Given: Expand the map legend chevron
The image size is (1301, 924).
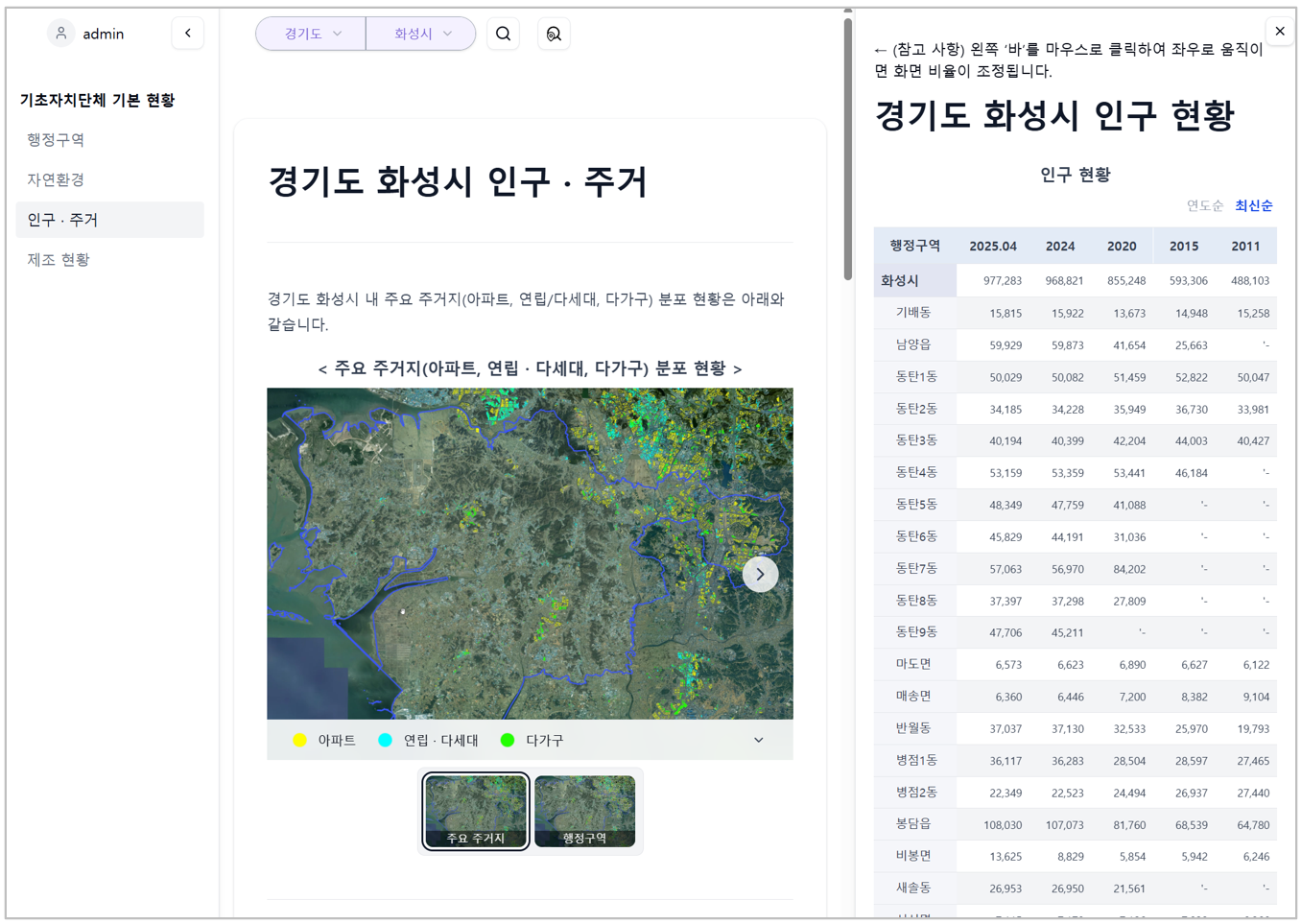Looking at the screenshot, I should tap(758, 740).
